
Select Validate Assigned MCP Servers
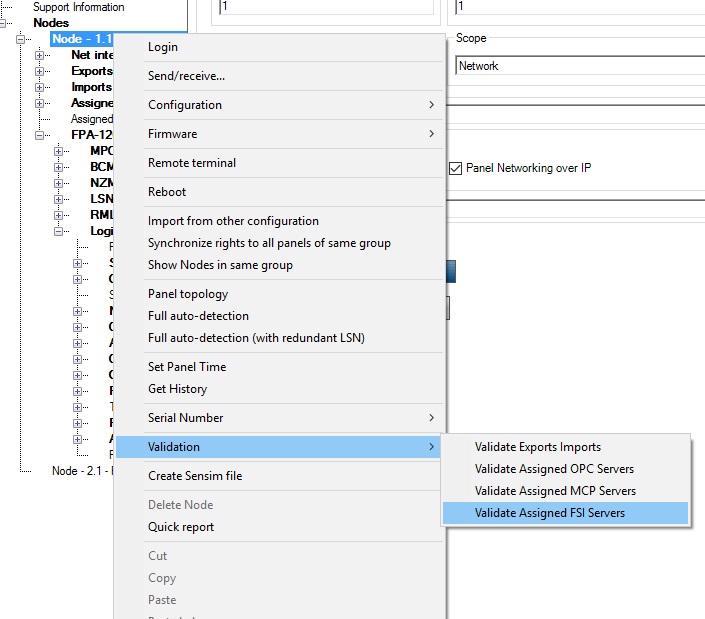pos(555,491)
